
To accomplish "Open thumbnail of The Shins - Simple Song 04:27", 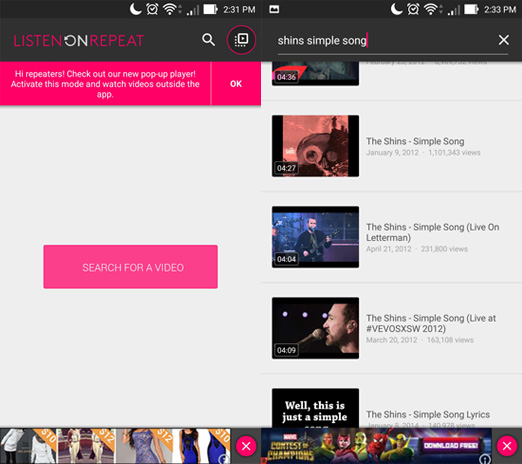I will (x=315, y=146).
